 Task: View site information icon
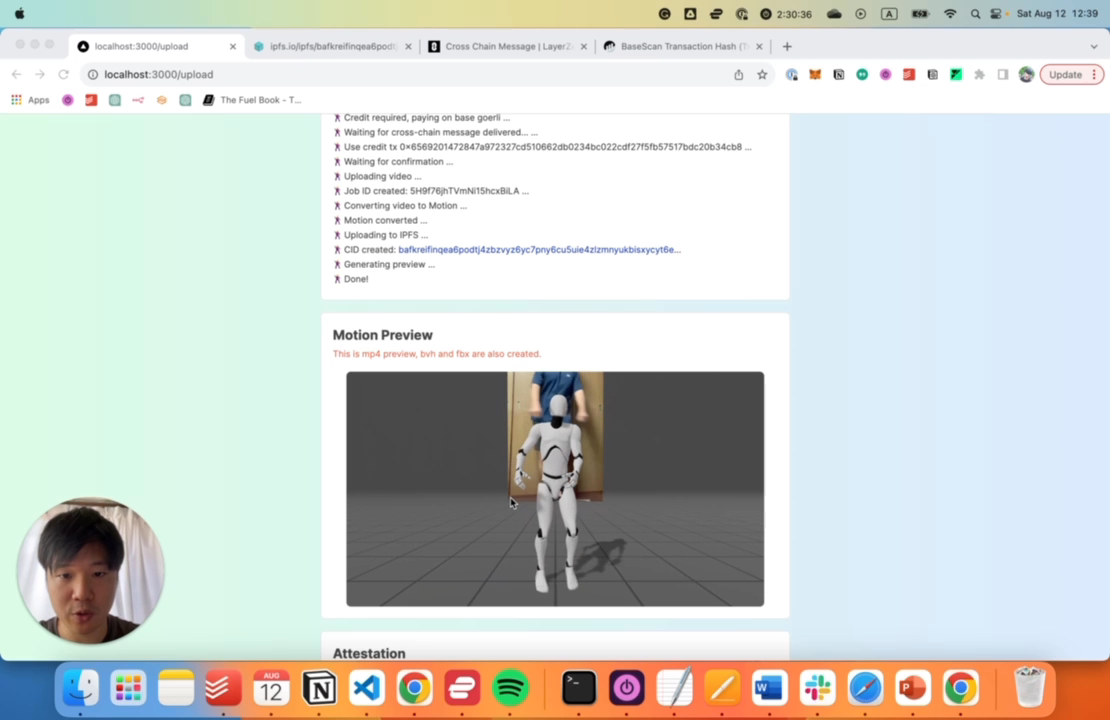[x=93, y=74]
